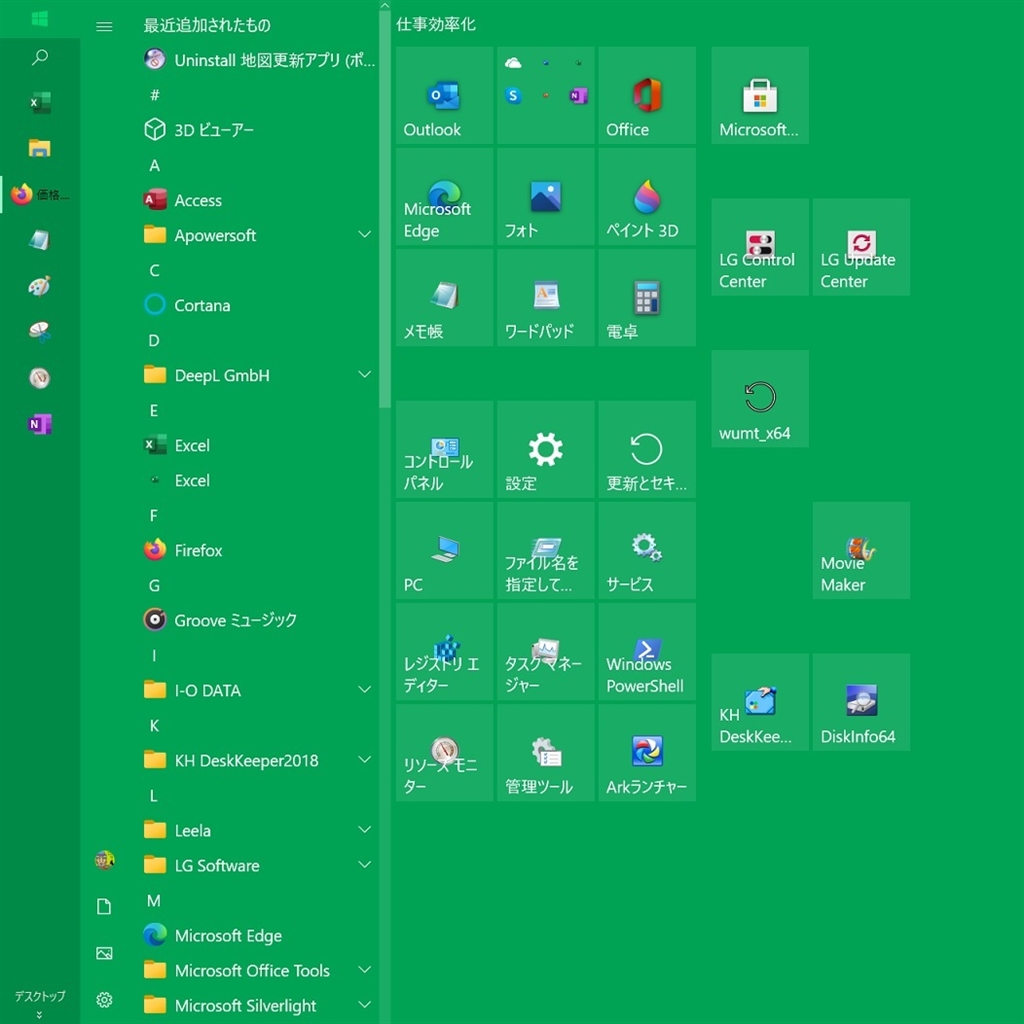
Task: Open the KH DeskKeeper tile
Action: 760,702
